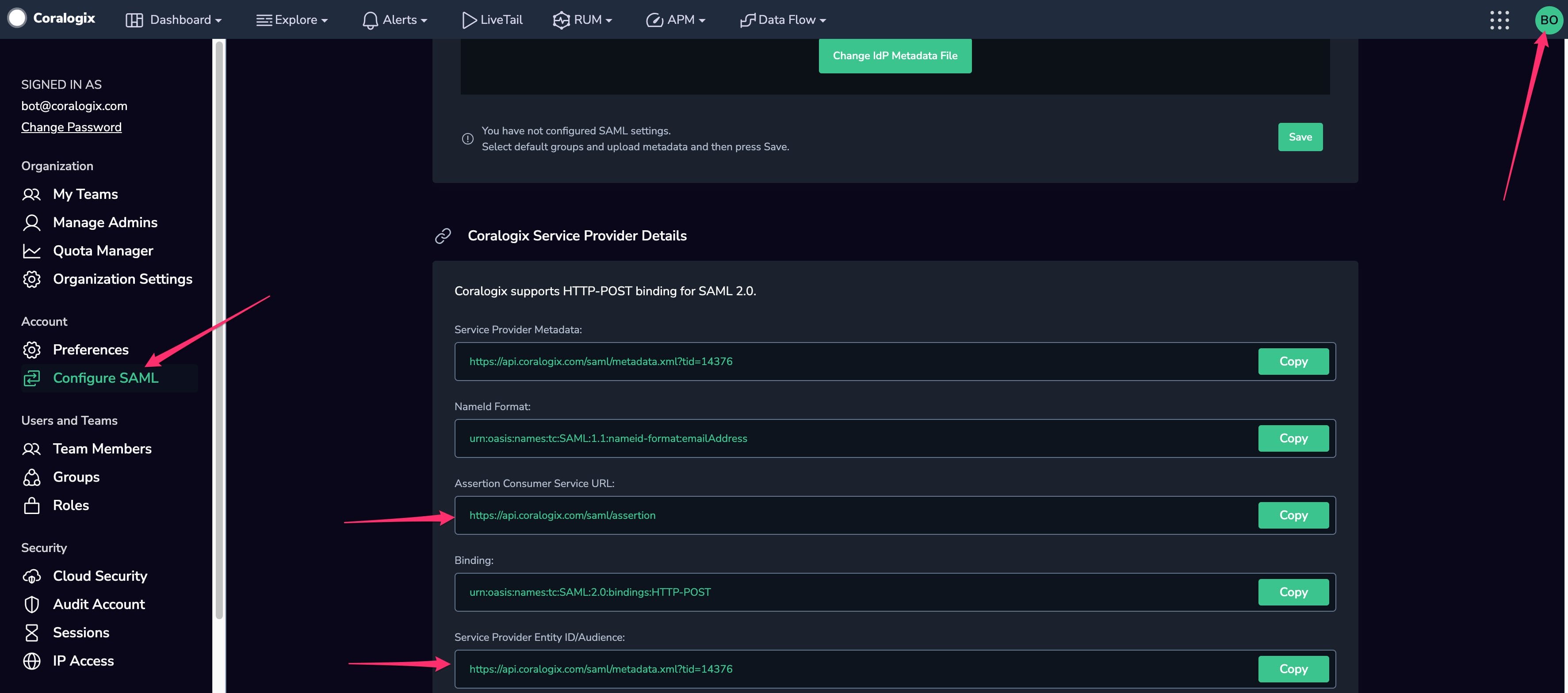The height and width of the screenshot is (693, 1568).
Task: Copy the NameId Format value
Action: coord(1293,438)
